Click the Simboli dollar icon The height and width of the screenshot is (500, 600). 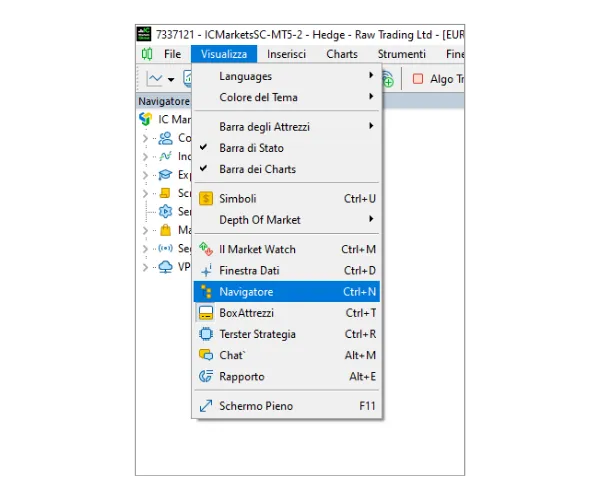(x=206, y=199)
